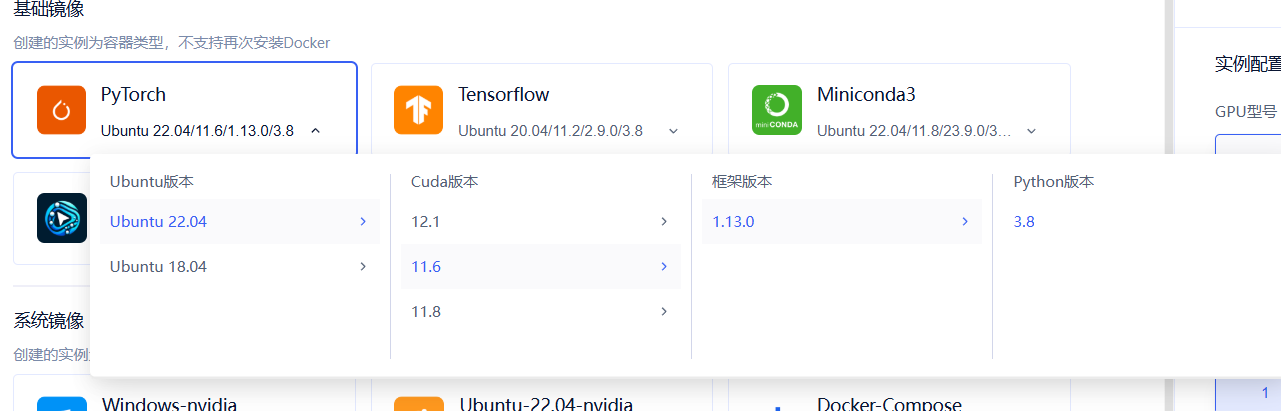The height and width of the screenshot is (411, 1281).
Task: Click the Miniconda3 green logo icon
Action: (x=777, y=110)
